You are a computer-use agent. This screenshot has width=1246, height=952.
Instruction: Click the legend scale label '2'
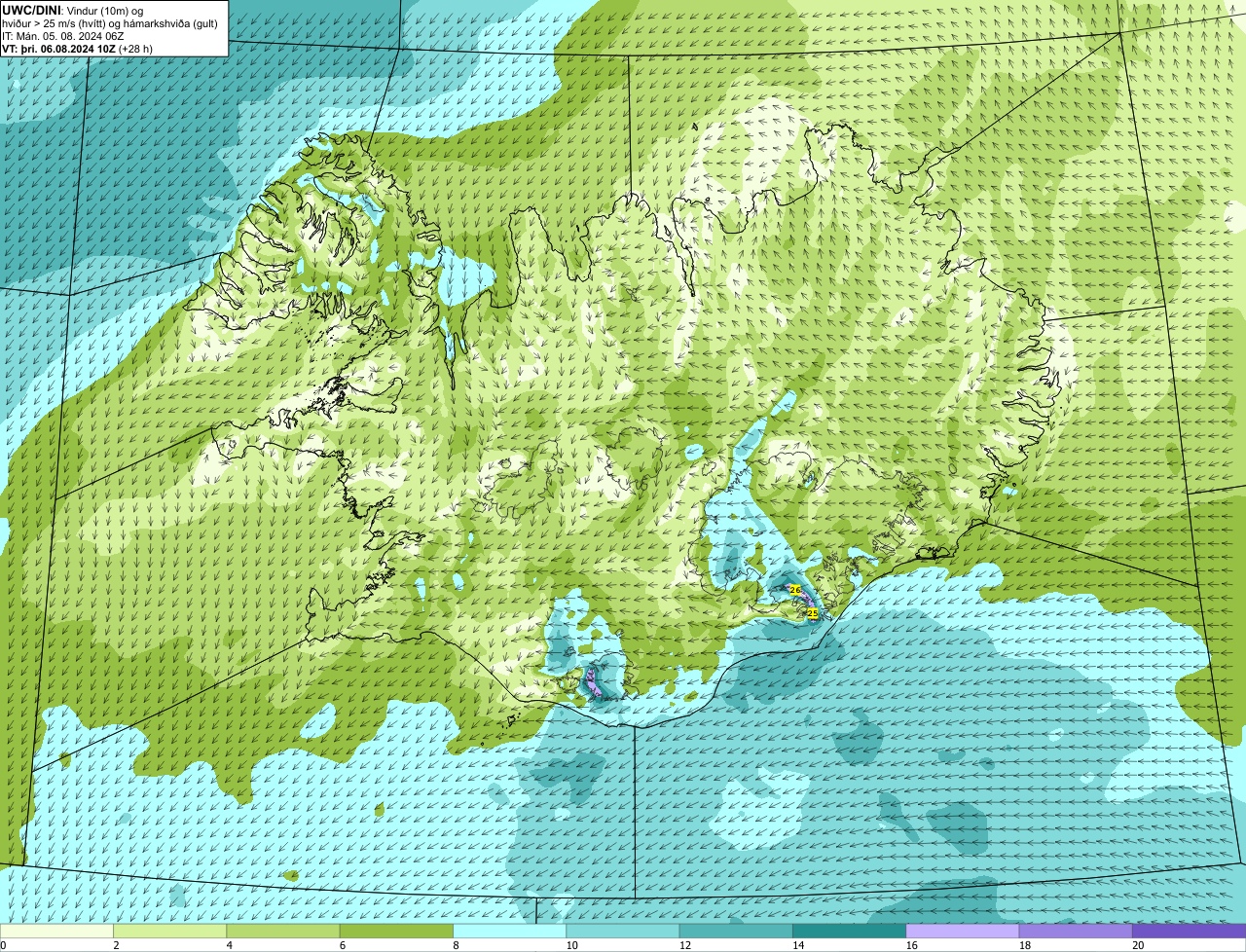(116, 945)
